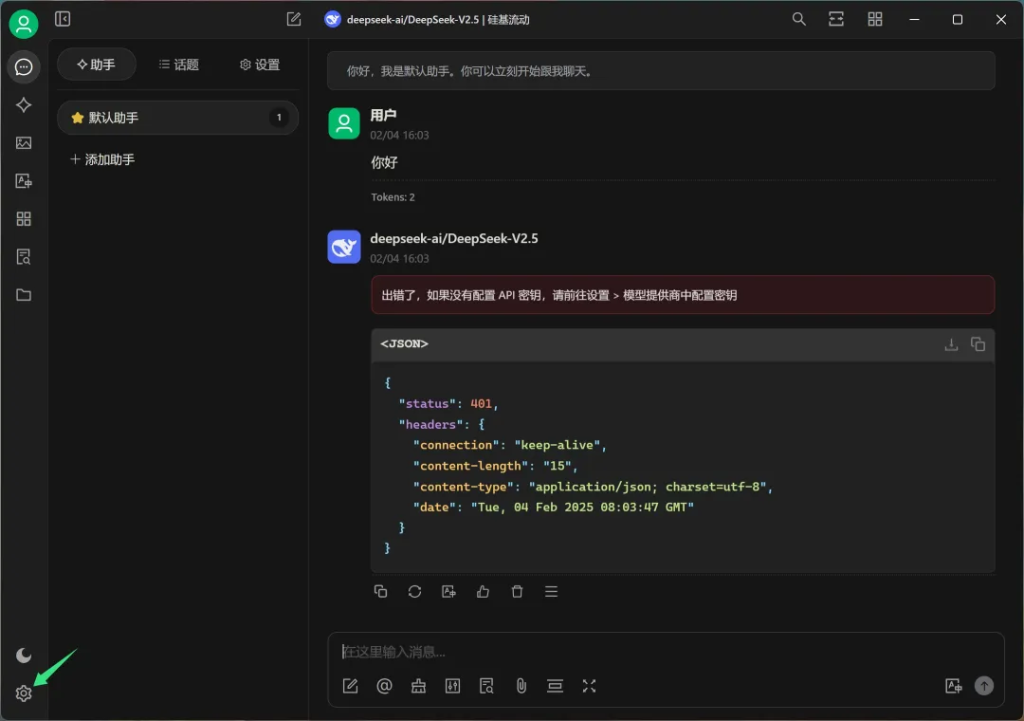Click the user message text 你好
The width and height of the screenshot is (1024, 721).
pyautogui.click(x=384, y=163)
